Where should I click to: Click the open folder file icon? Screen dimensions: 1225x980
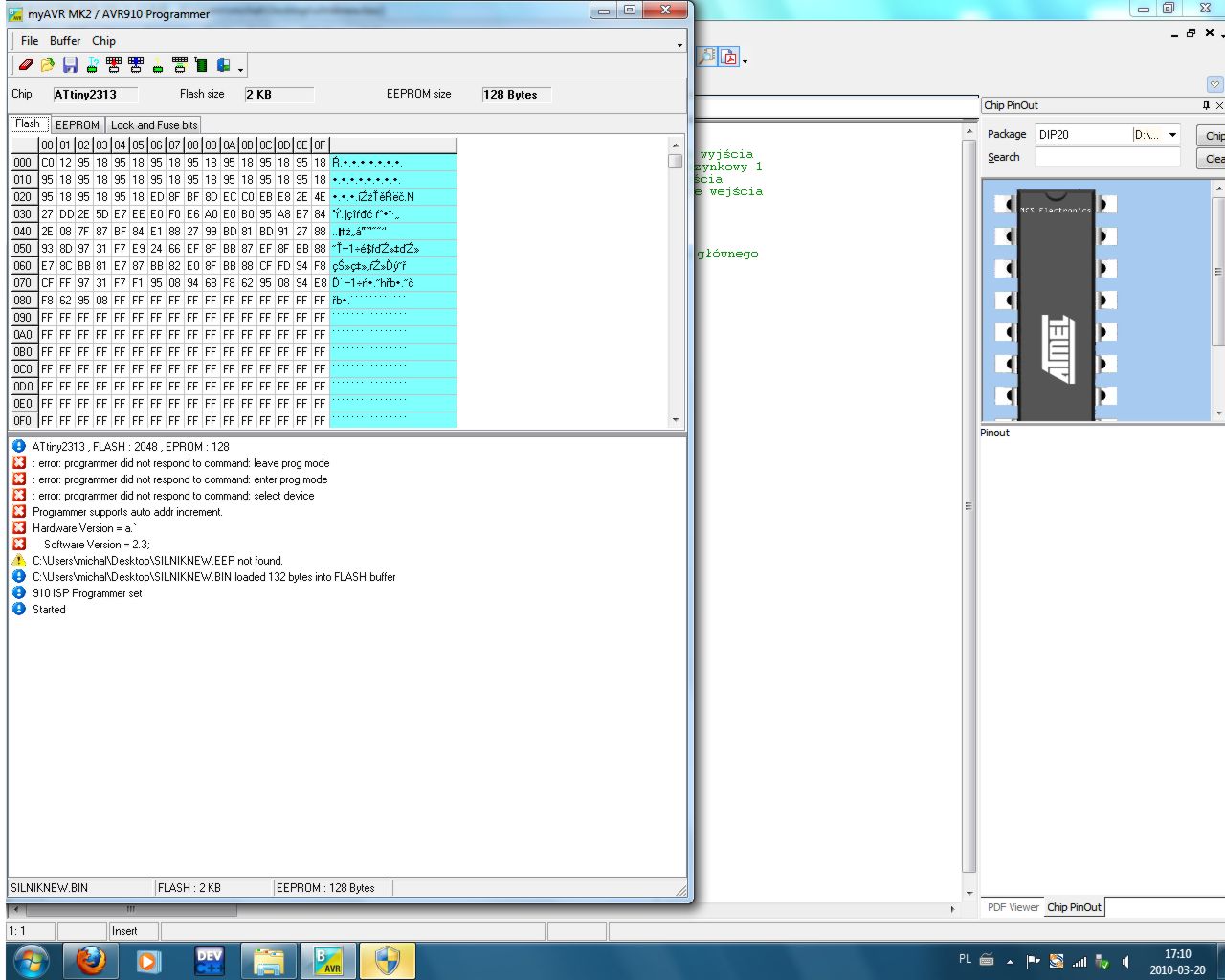[47, 65]
